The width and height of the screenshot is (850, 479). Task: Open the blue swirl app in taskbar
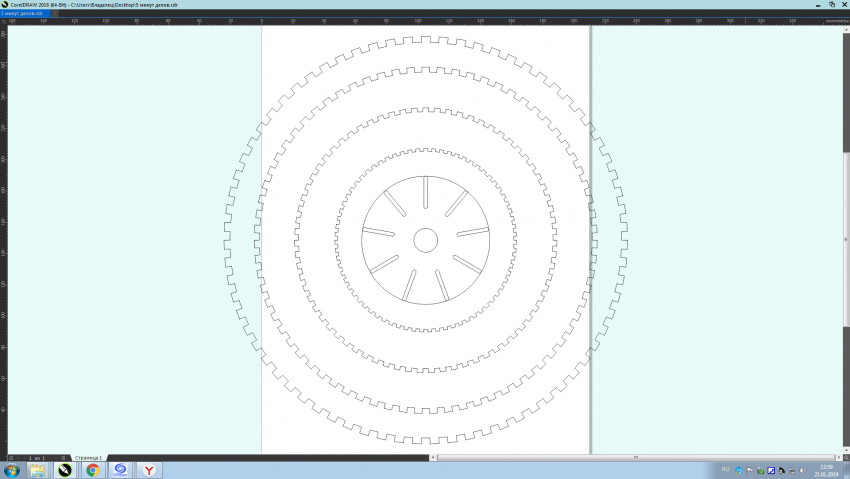pyautogui.click(x=120, y=469)
